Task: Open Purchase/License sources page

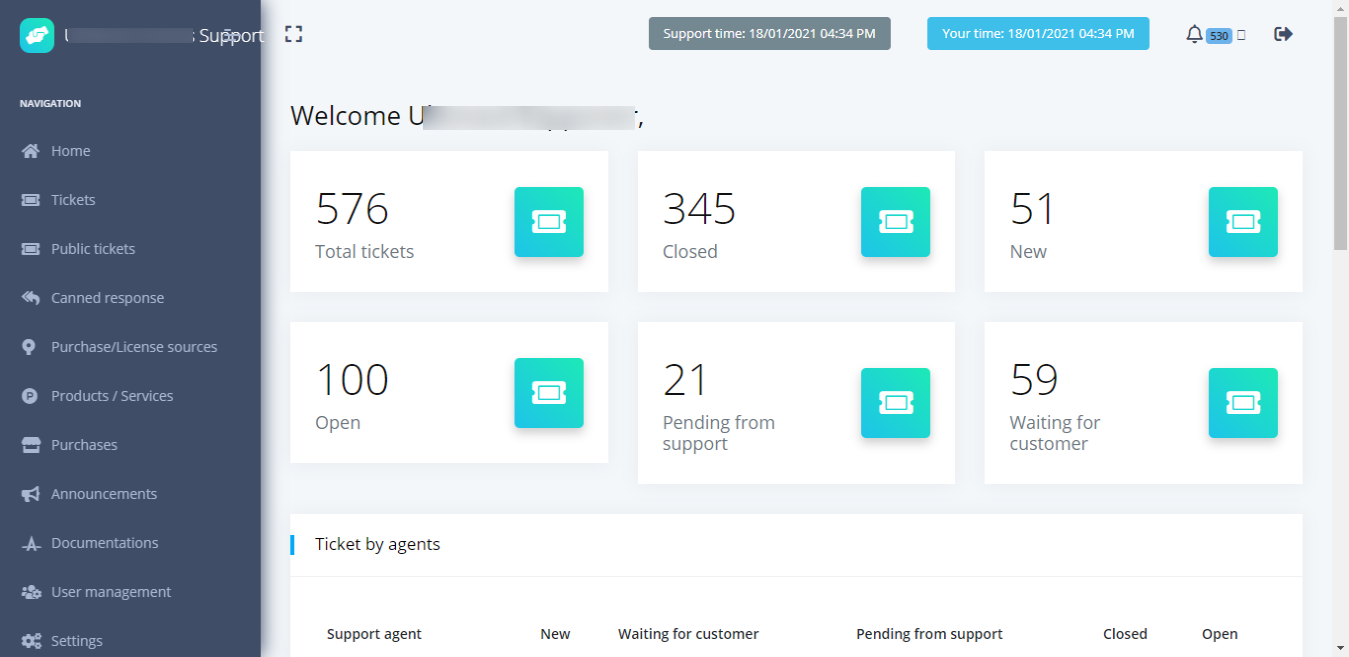Action: click(x=134, y=346)
